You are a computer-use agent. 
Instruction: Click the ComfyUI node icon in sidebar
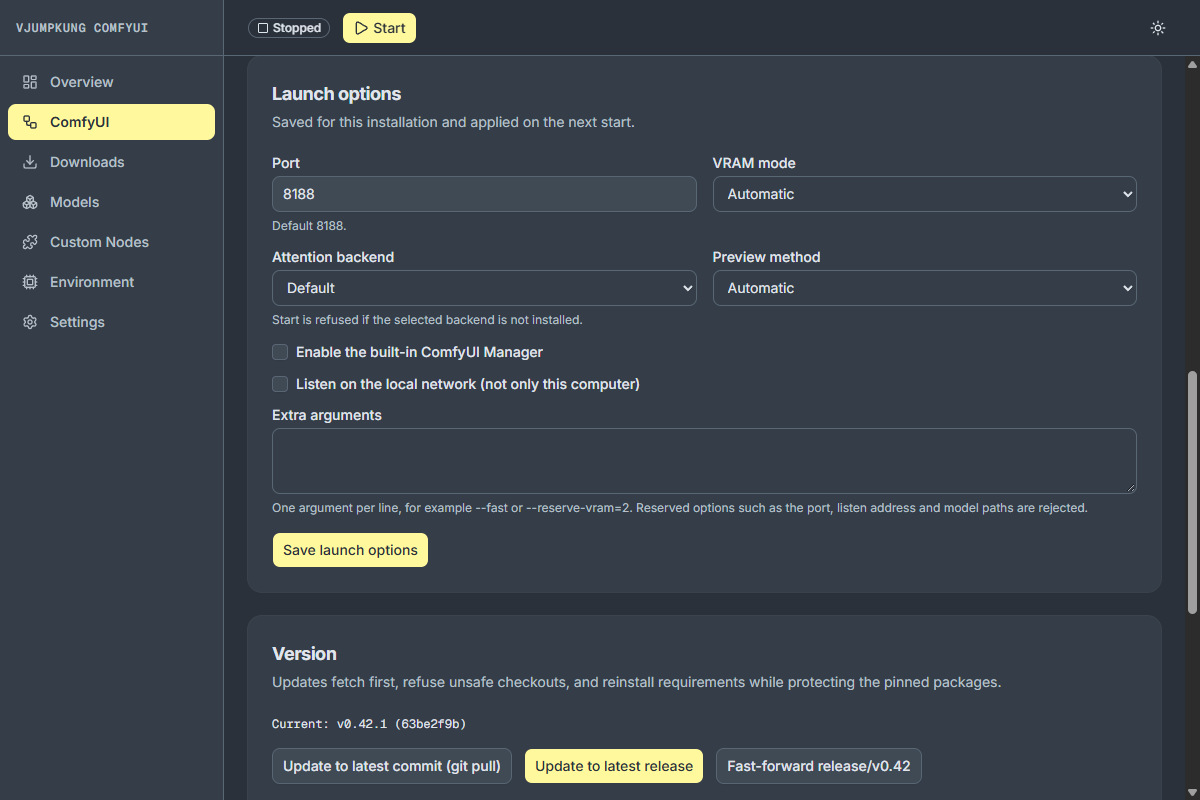click(30, 122)
